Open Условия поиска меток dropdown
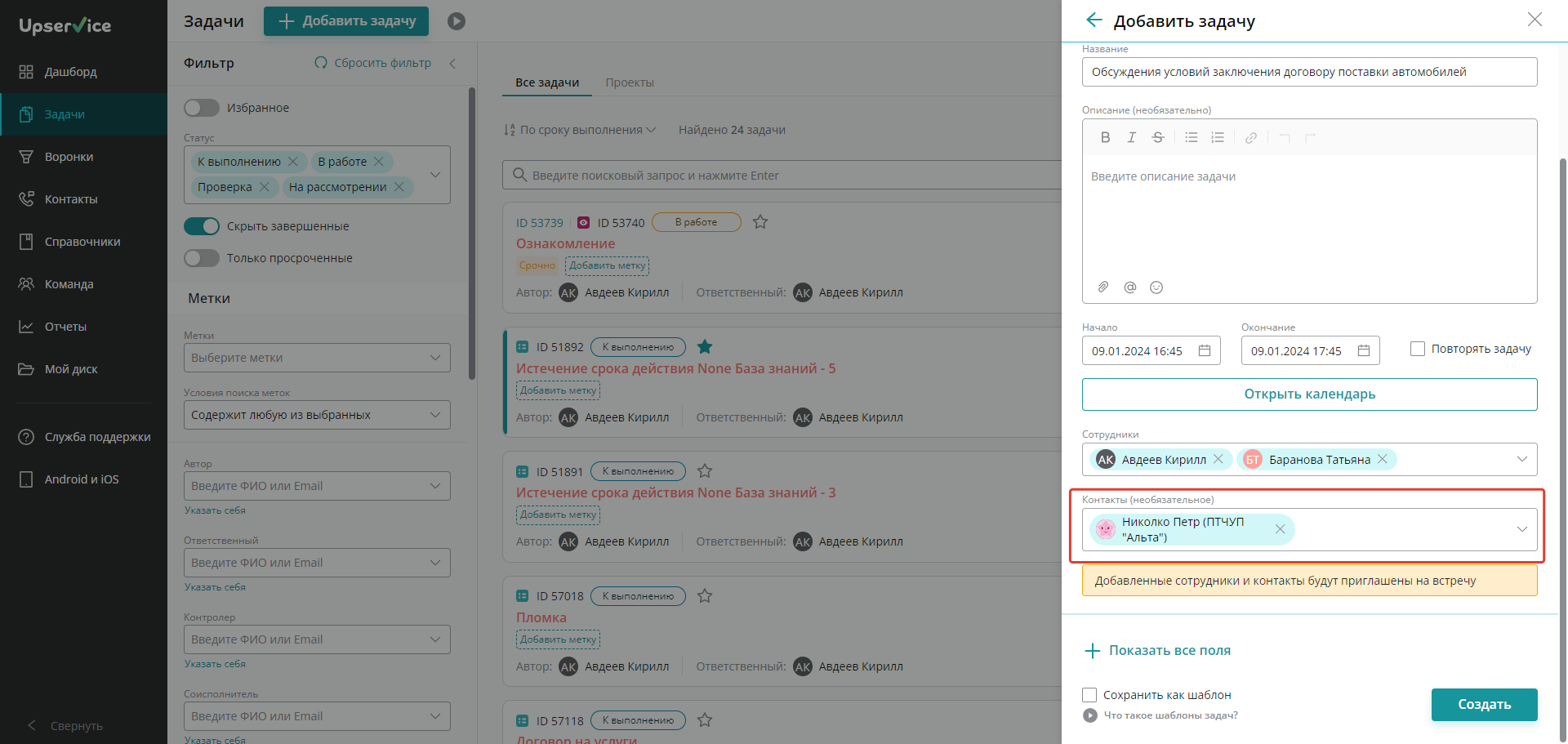Image resolution: width=1568 pixels, height=744 pixels. (317, 415)
